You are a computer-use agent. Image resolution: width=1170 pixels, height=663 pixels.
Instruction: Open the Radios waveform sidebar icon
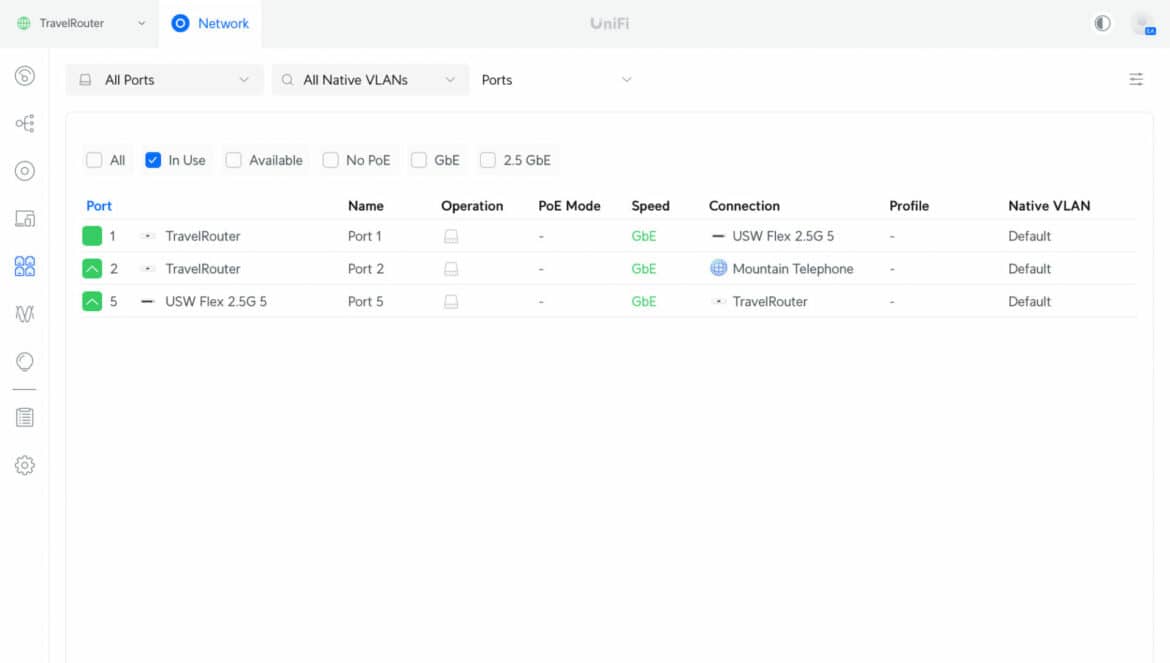(x=25, y=314)
